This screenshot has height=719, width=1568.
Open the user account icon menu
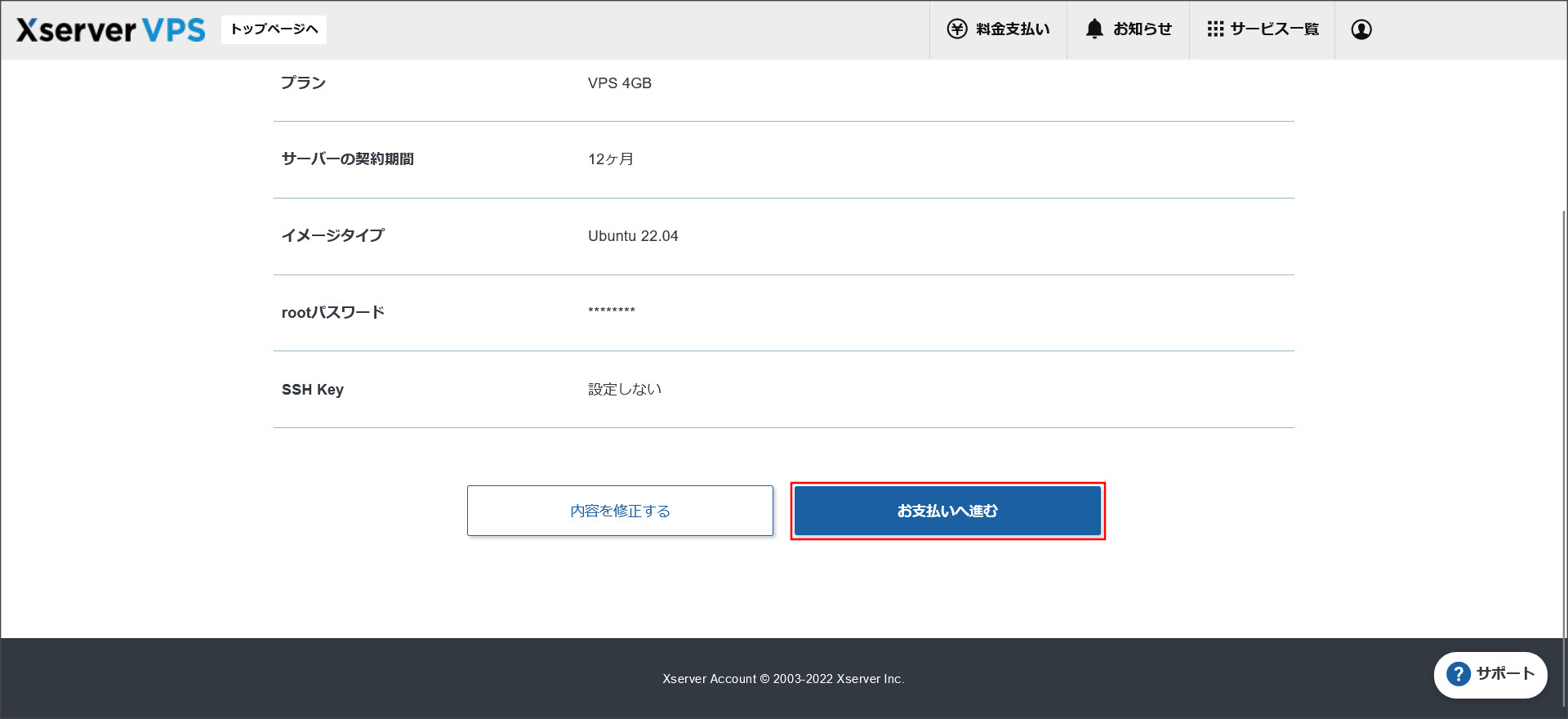[x=1361, y=29]
